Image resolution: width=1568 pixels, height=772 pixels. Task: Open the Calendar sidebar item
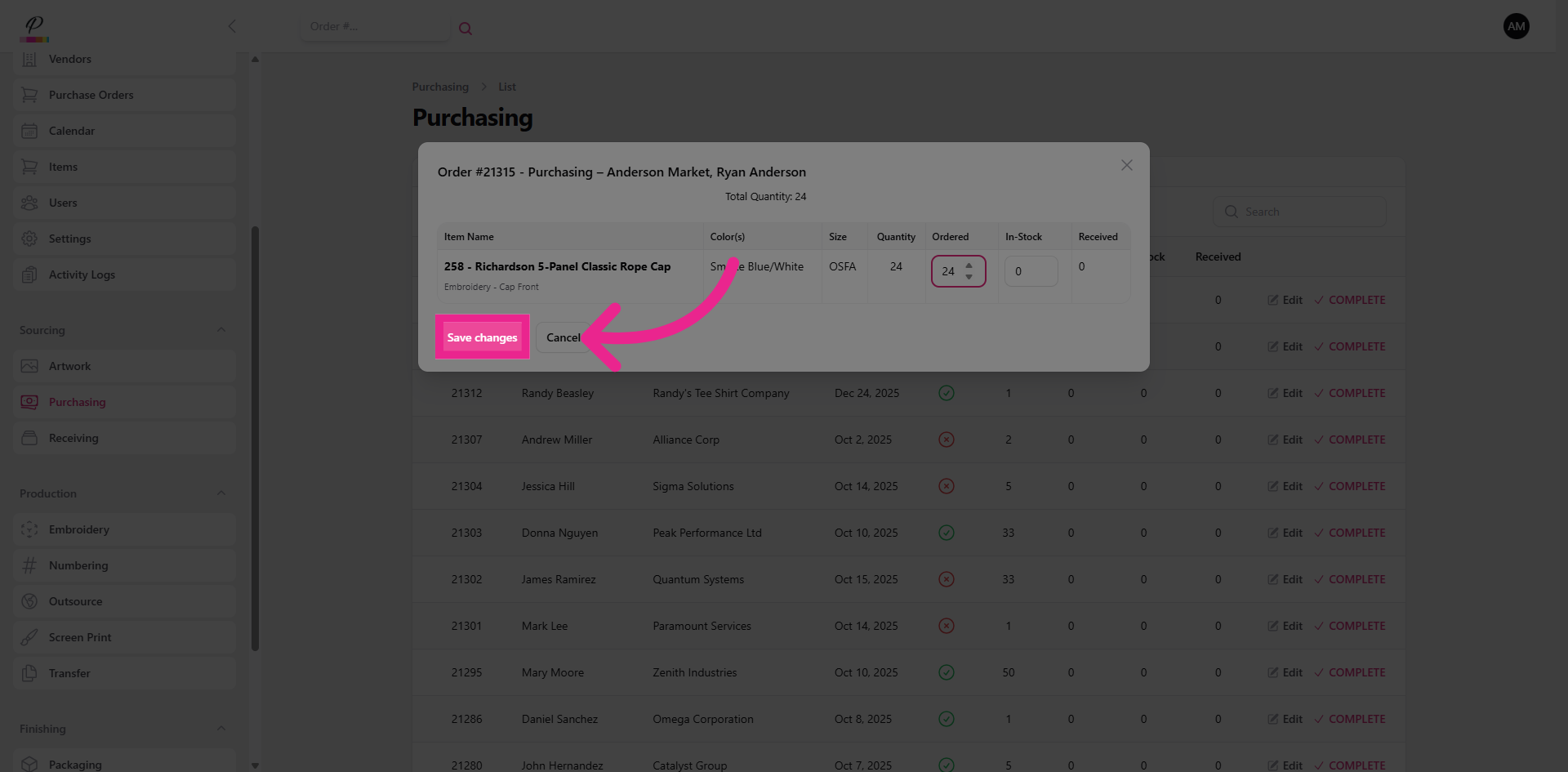tap(72, 131)
